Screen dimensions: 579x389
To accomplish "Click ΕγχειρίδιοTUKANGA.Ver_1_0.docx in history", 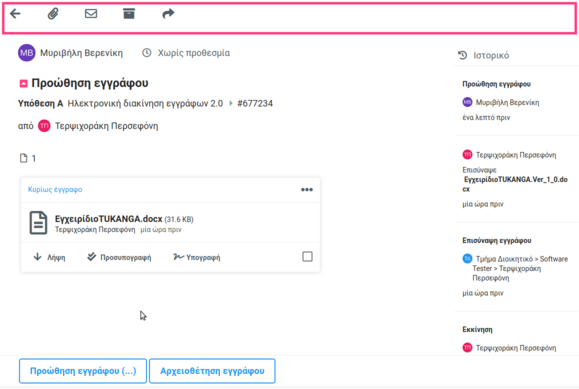I will tap(516, 184).
